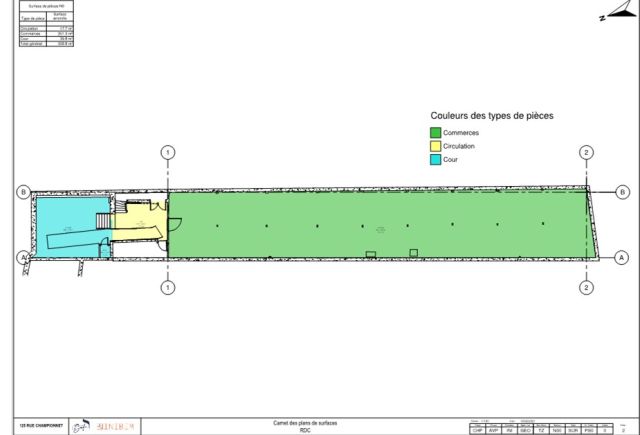Click grid bubble A on the right

622,257
